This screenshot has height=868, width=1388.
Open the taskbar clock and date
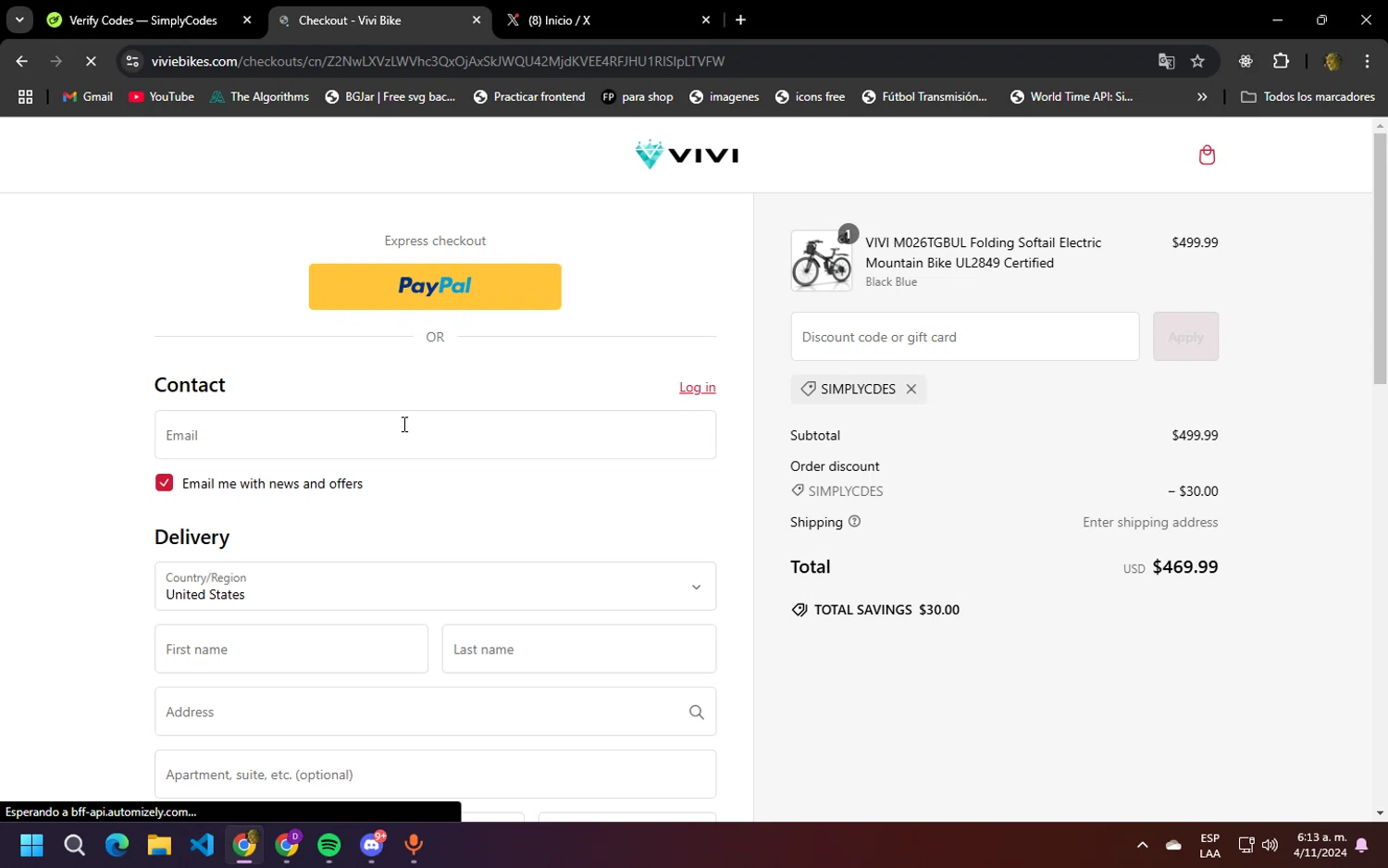[1320, 845]
